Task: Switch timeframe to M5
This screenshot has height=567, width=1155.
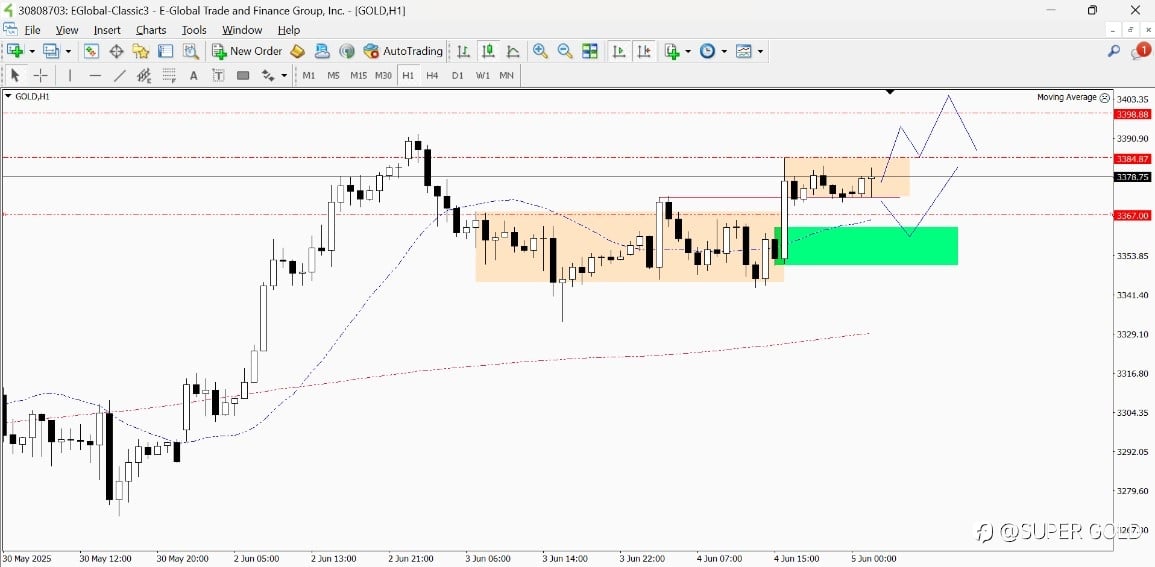Action: click(334, 75)
